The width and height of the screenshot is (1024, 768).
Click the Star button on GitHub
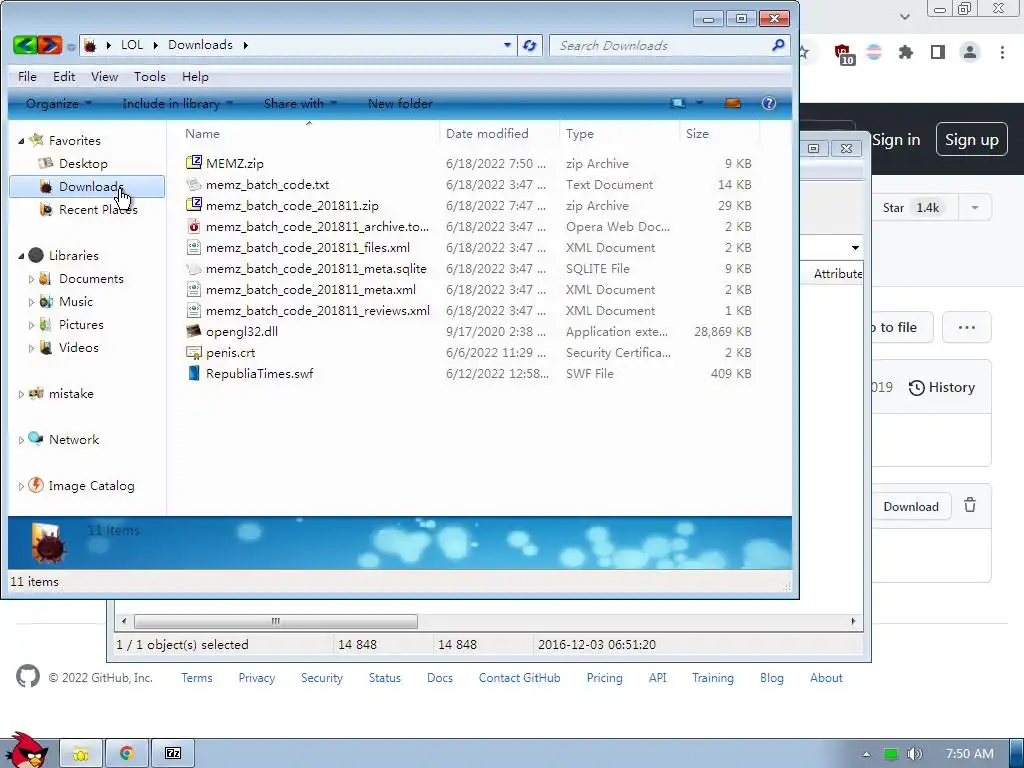(913, 208)
